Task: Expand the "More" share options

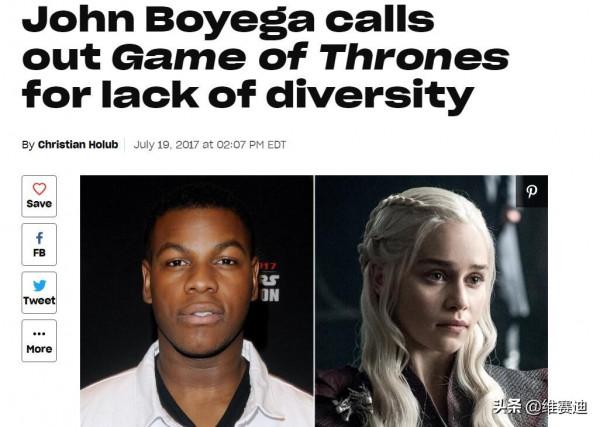Action: point(39,349)
